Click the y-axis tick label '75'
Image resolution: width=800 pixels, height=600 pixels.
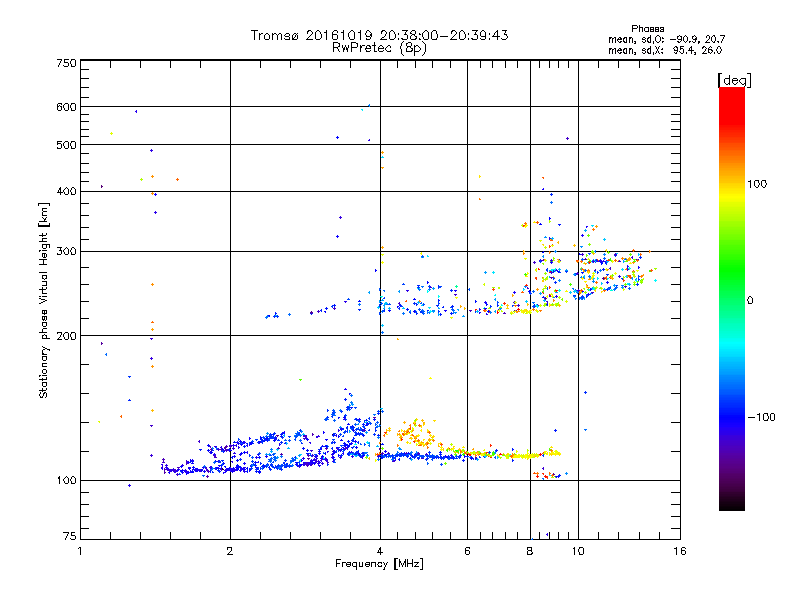pos(70,536)
